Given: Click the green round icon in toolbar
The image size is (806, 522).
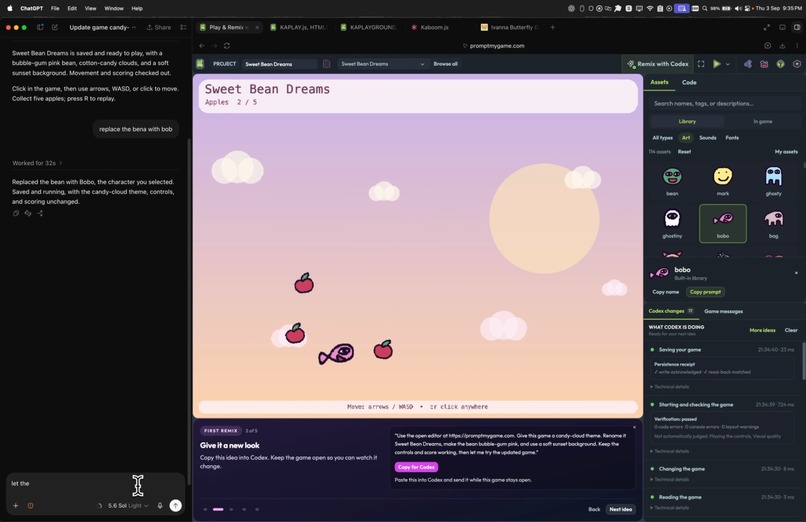Looking at the screenshot, I should 780,64.
